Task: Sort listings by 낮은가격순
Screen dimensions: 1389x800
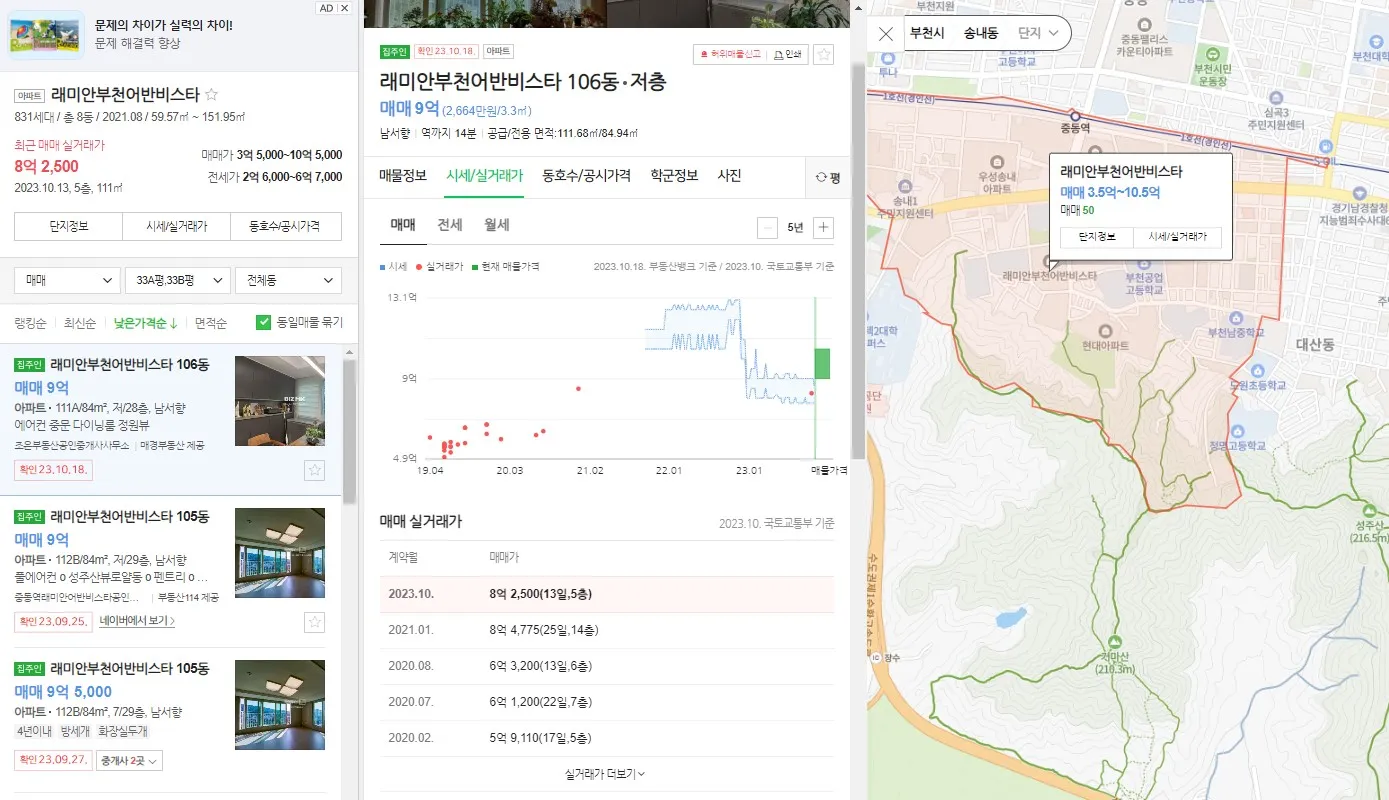Action: click(x=146, y=323)
